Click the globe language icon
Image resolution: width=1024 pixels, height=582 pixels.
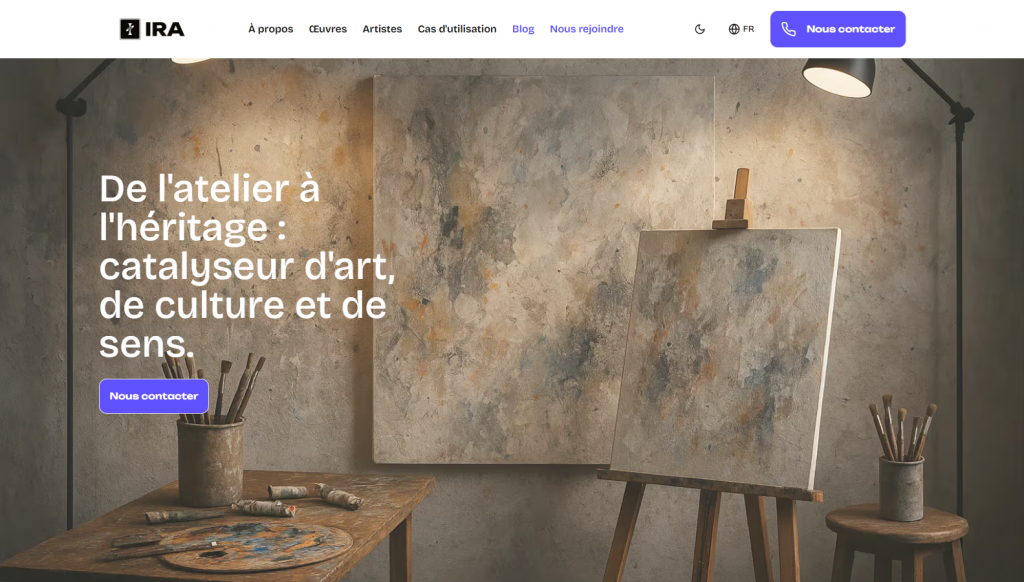coord(734,29)
